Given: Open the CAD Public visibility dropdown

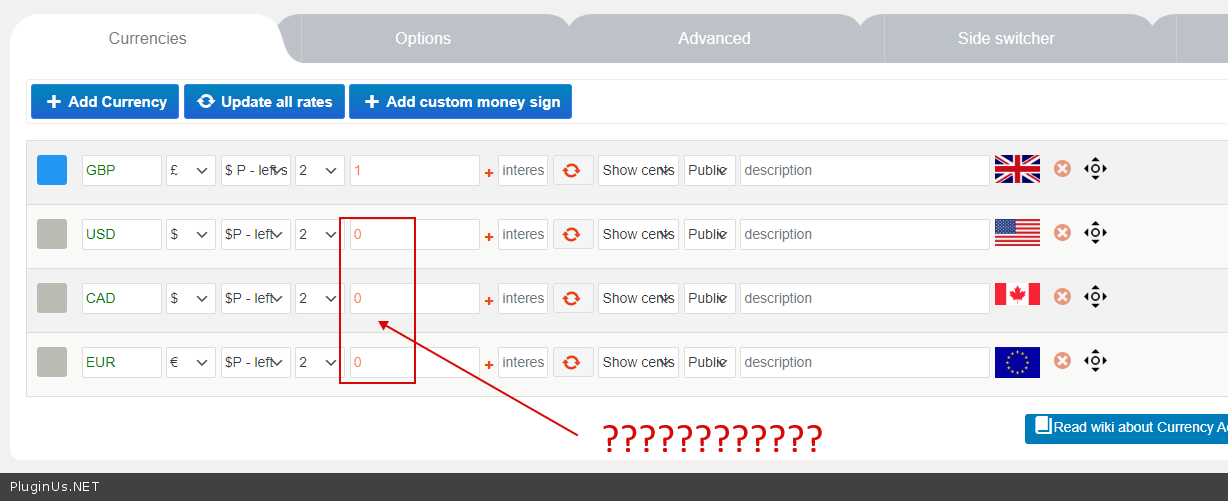Looking at the screenshot, I should [710, 298].
